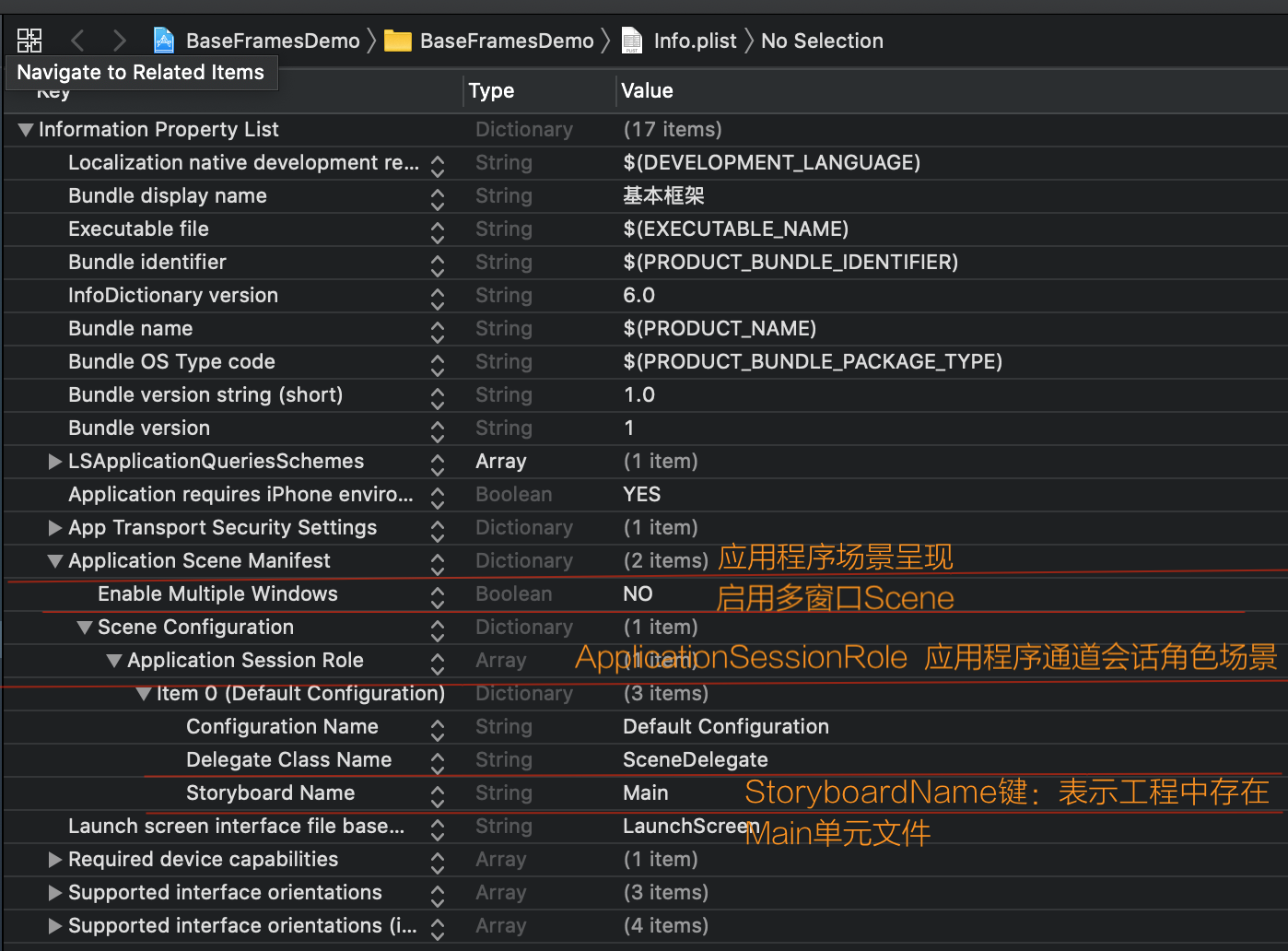Click the $(PRODUCT_BUNDLE_IDENTIFIER) value
This screenshot has width=1288, height=951.
coord(790,263)
